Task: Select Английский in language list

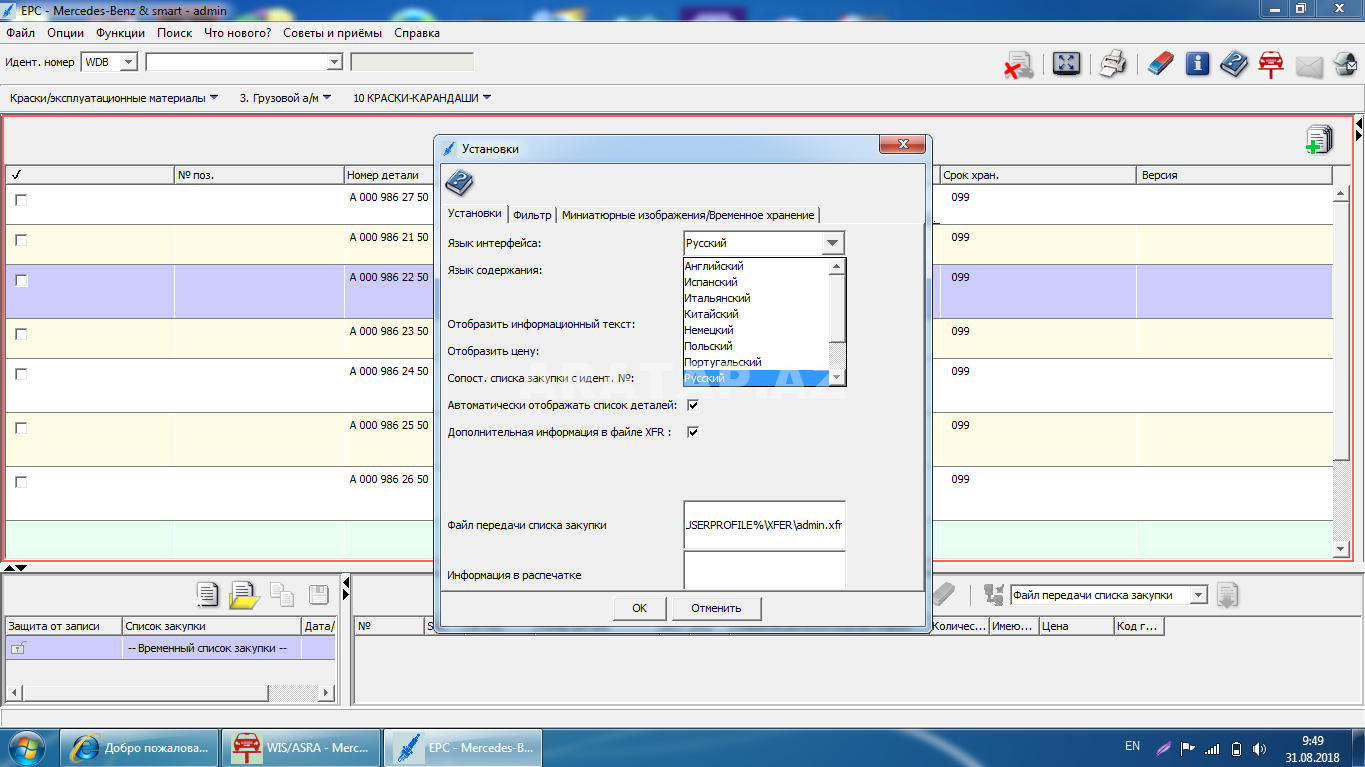Action: coord(756,266)
